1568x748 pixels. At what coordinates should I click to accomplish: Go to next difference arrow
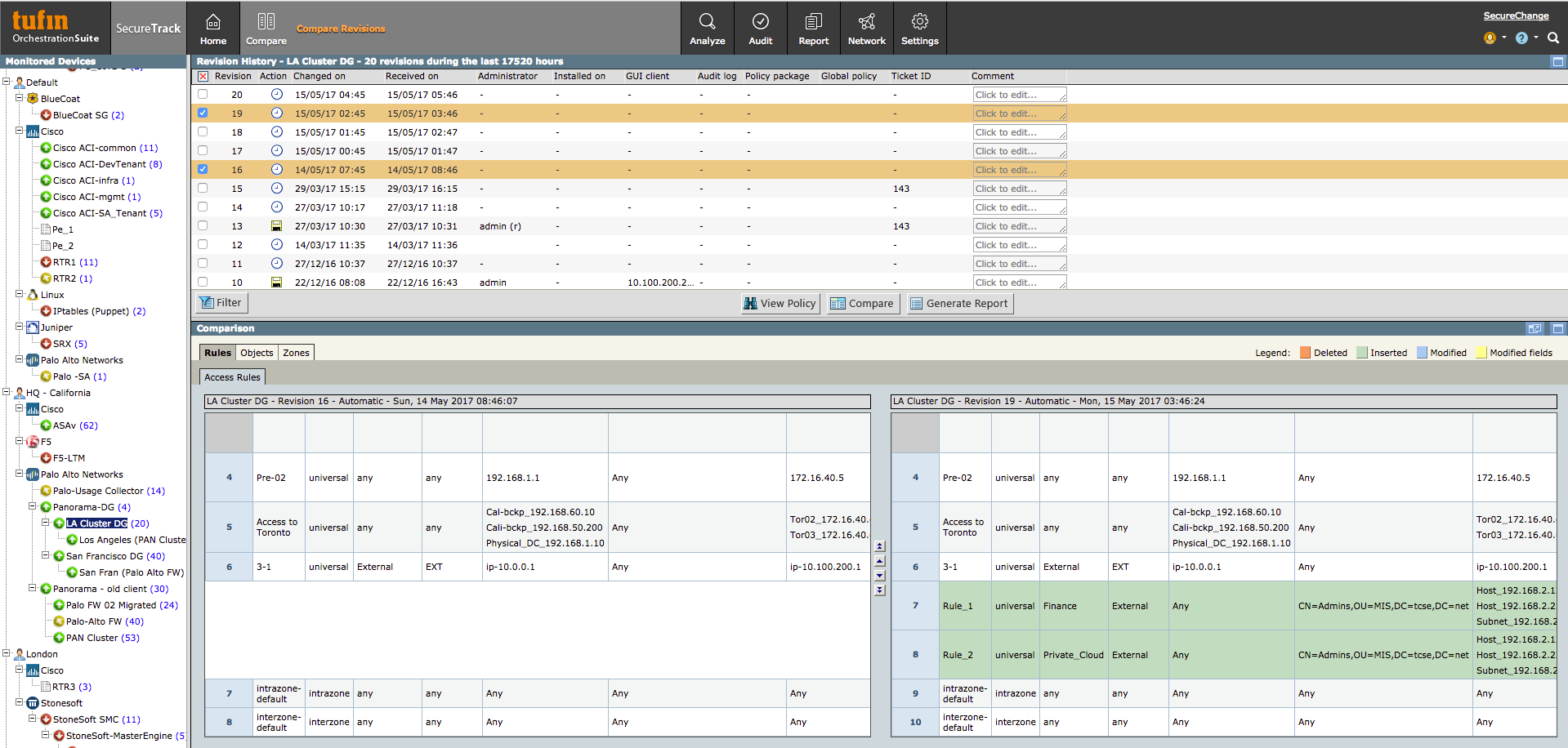[x=880, y=576]
